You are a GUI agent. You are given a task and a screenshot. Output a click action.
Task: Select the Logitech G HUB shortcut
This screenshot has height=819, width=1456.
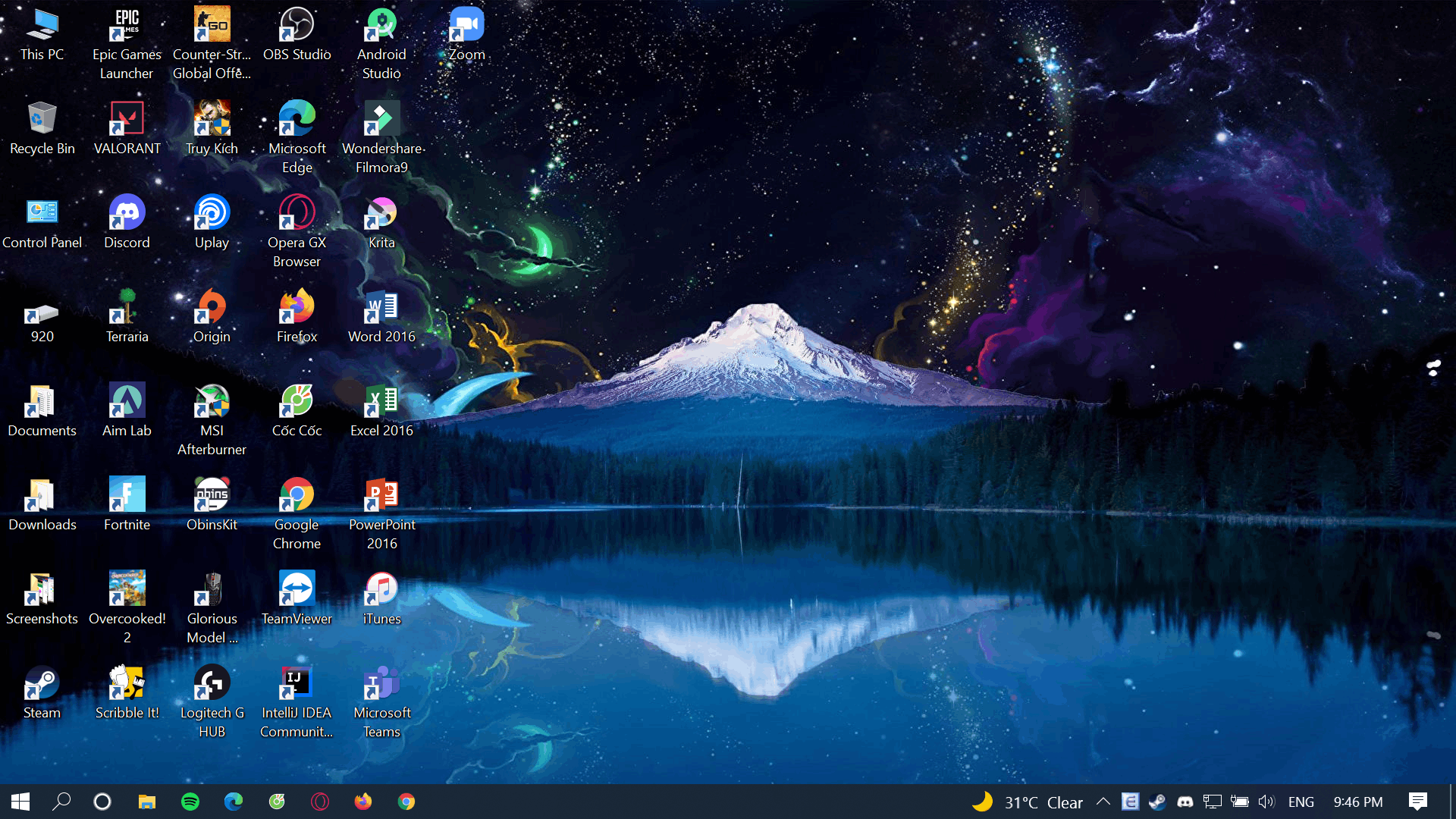tap(212, 702)
